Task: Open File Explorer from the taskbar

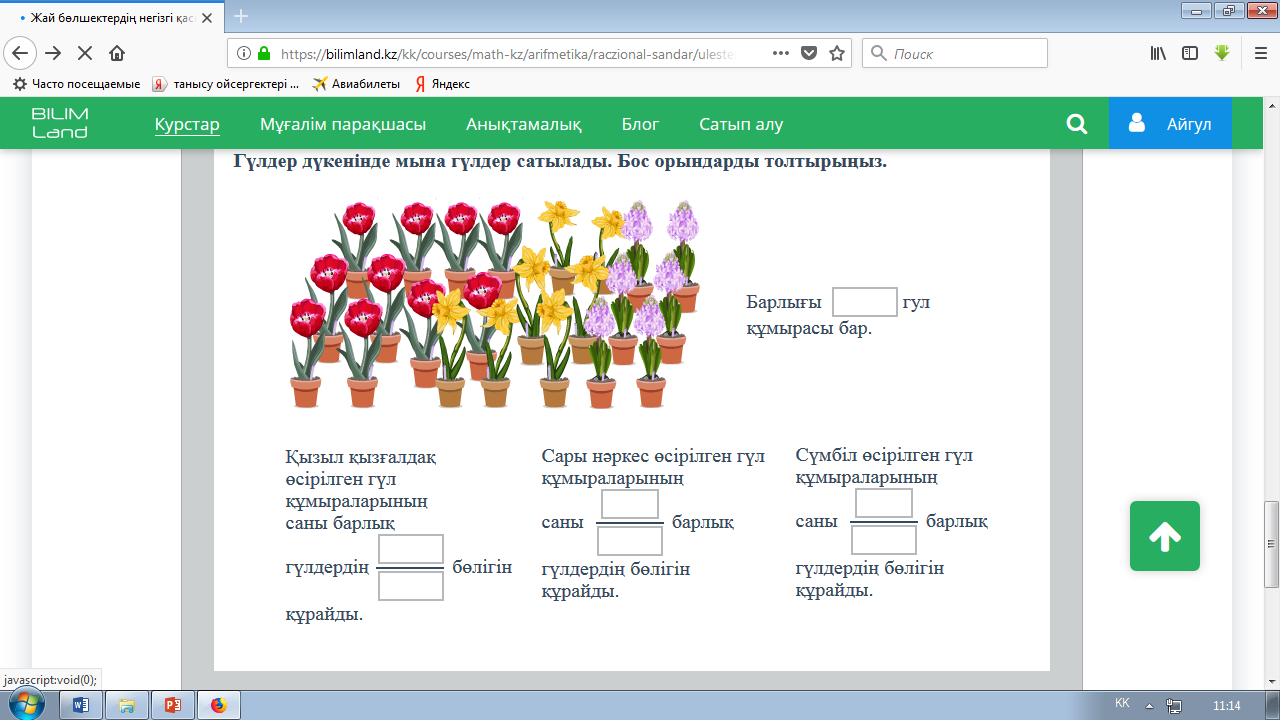Action: click(127, 705)
